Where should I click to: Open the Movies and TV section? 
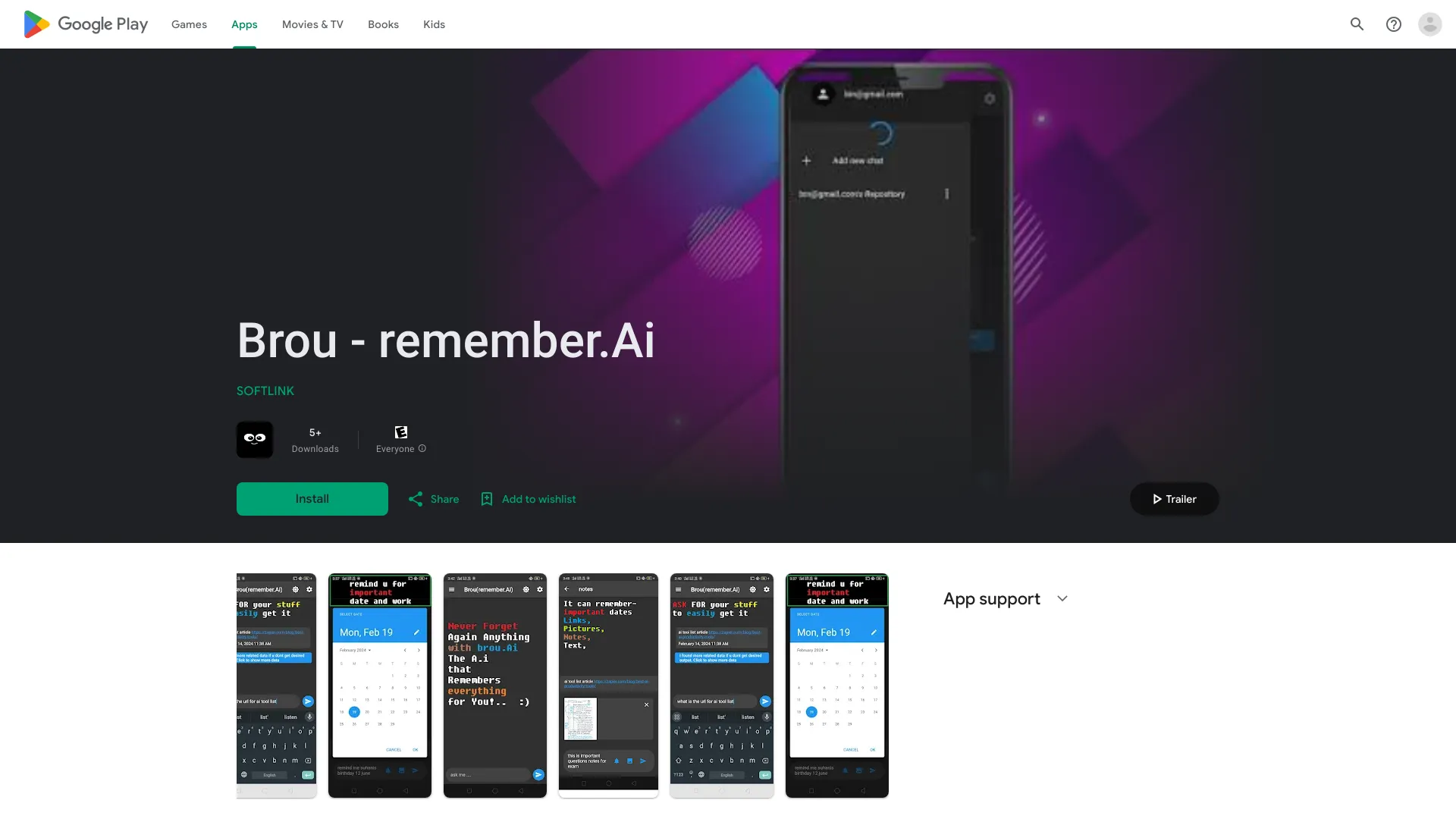coord(312,24)
